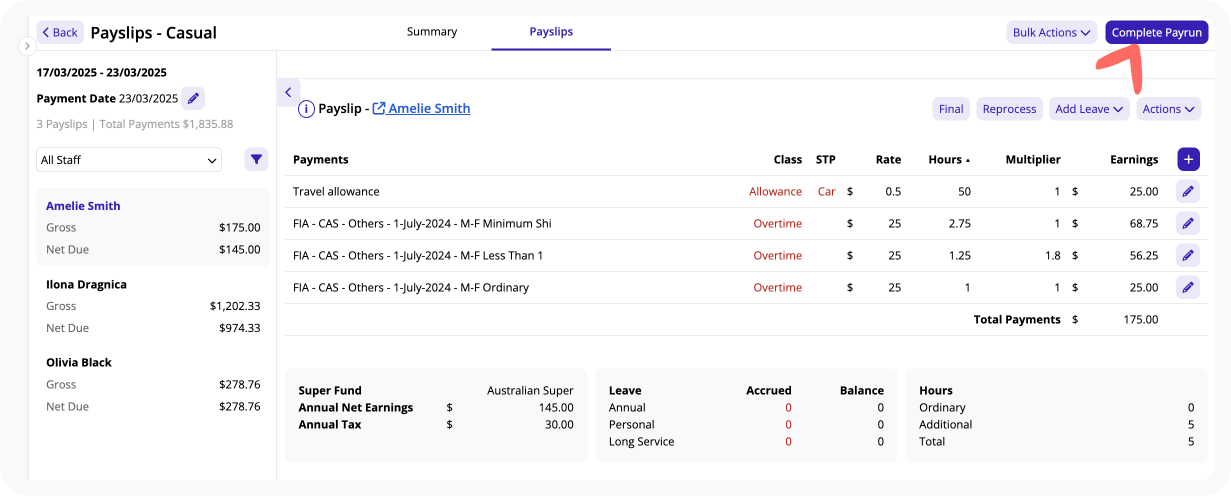Image resolution: width=1231 pixels, height=496 pixels.
Task: Click Complete Payrun
Action: 1157,32
